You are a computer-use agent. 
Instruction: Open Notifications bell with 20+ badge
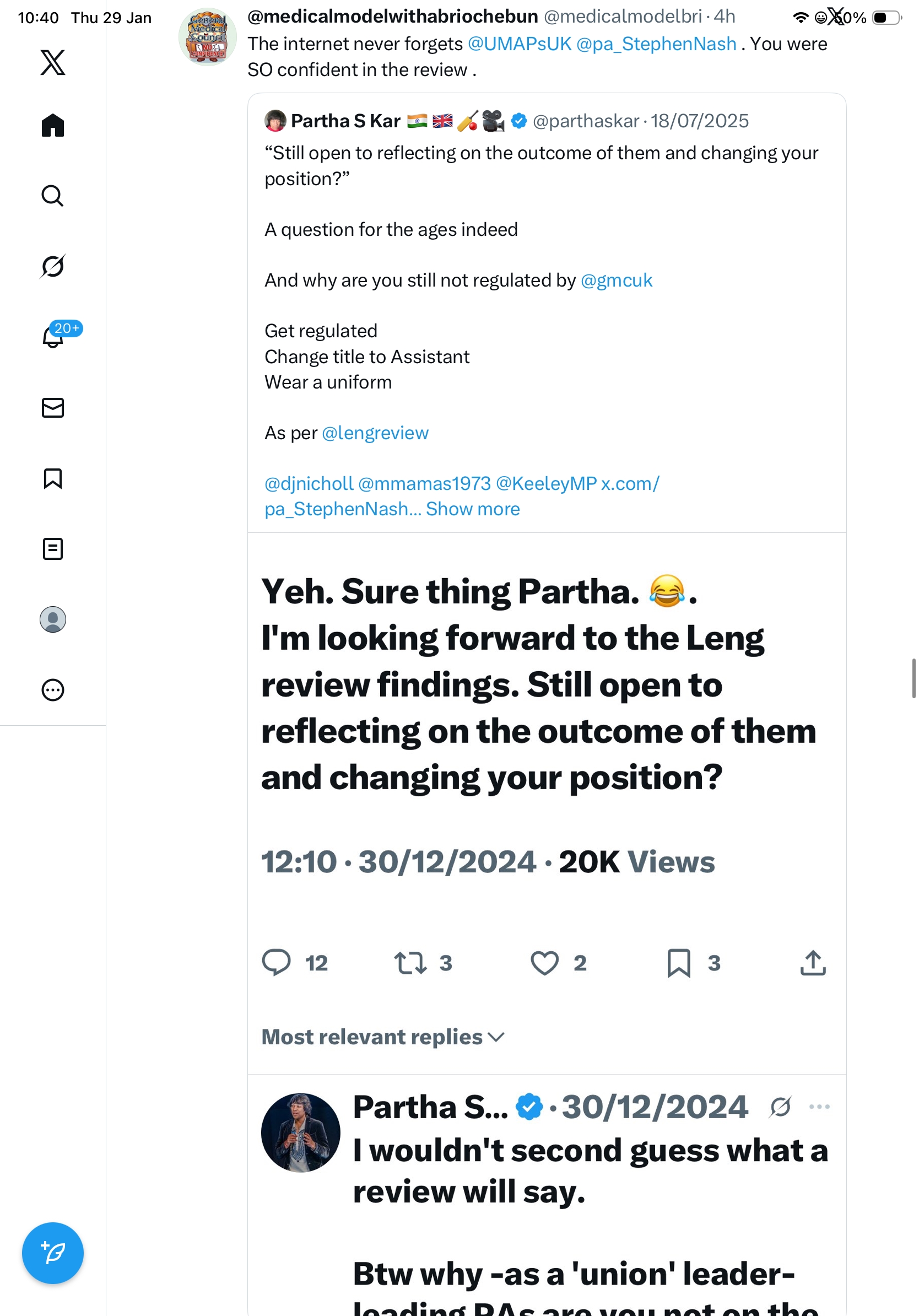tap(53, 337)
